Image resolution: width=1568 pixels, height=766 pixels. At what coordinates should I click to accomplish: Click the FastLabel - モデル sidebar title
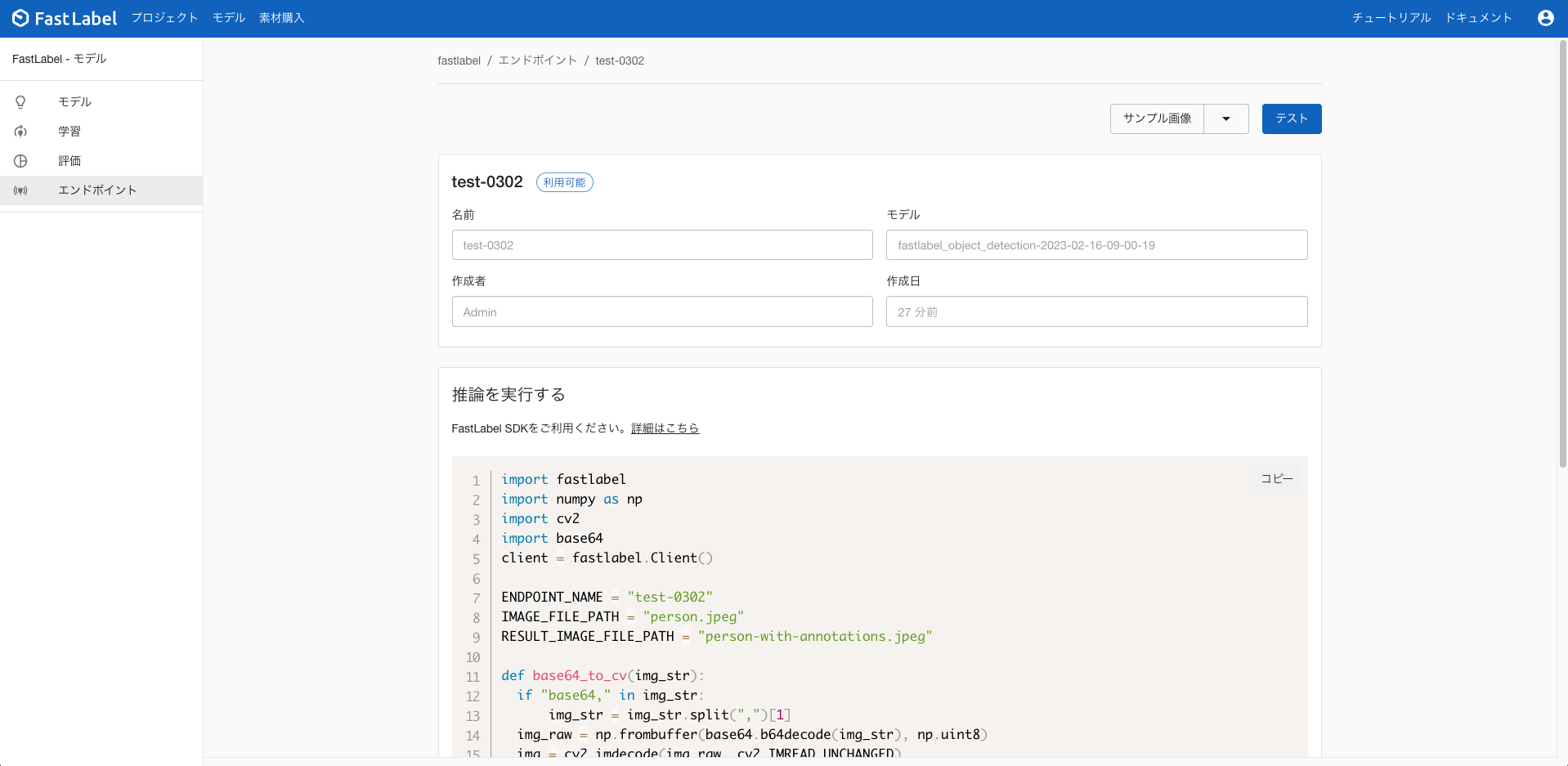click(59, 59)
